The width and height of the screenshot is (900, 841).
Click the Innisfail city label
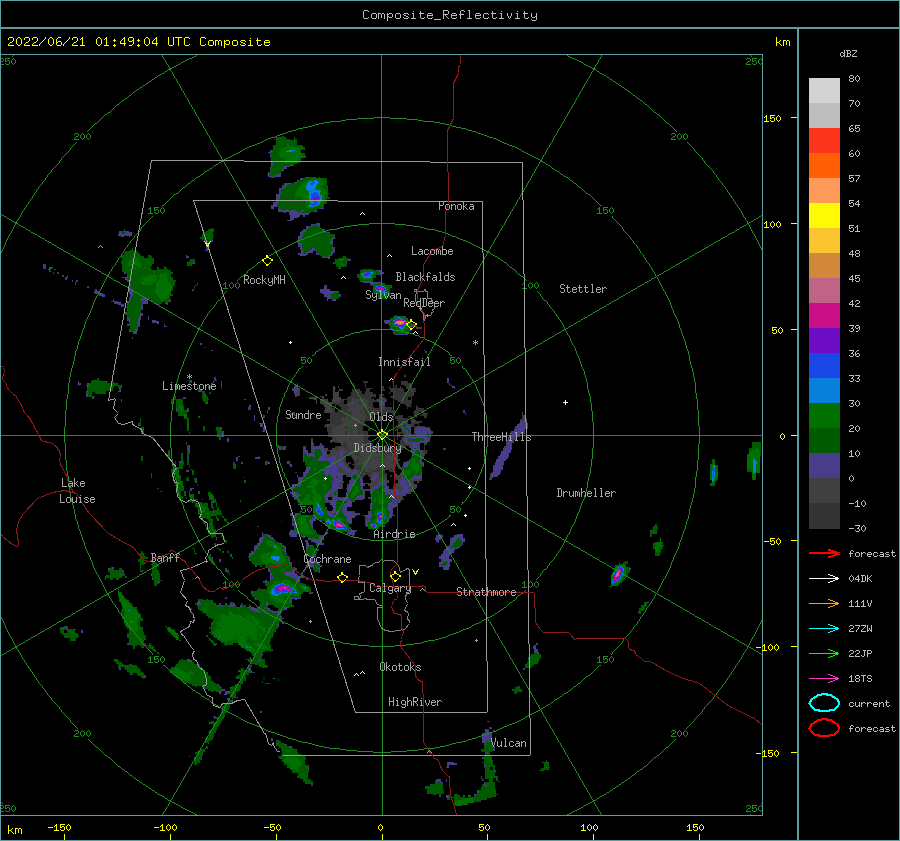pyautogui.click(x=404, y=362)
